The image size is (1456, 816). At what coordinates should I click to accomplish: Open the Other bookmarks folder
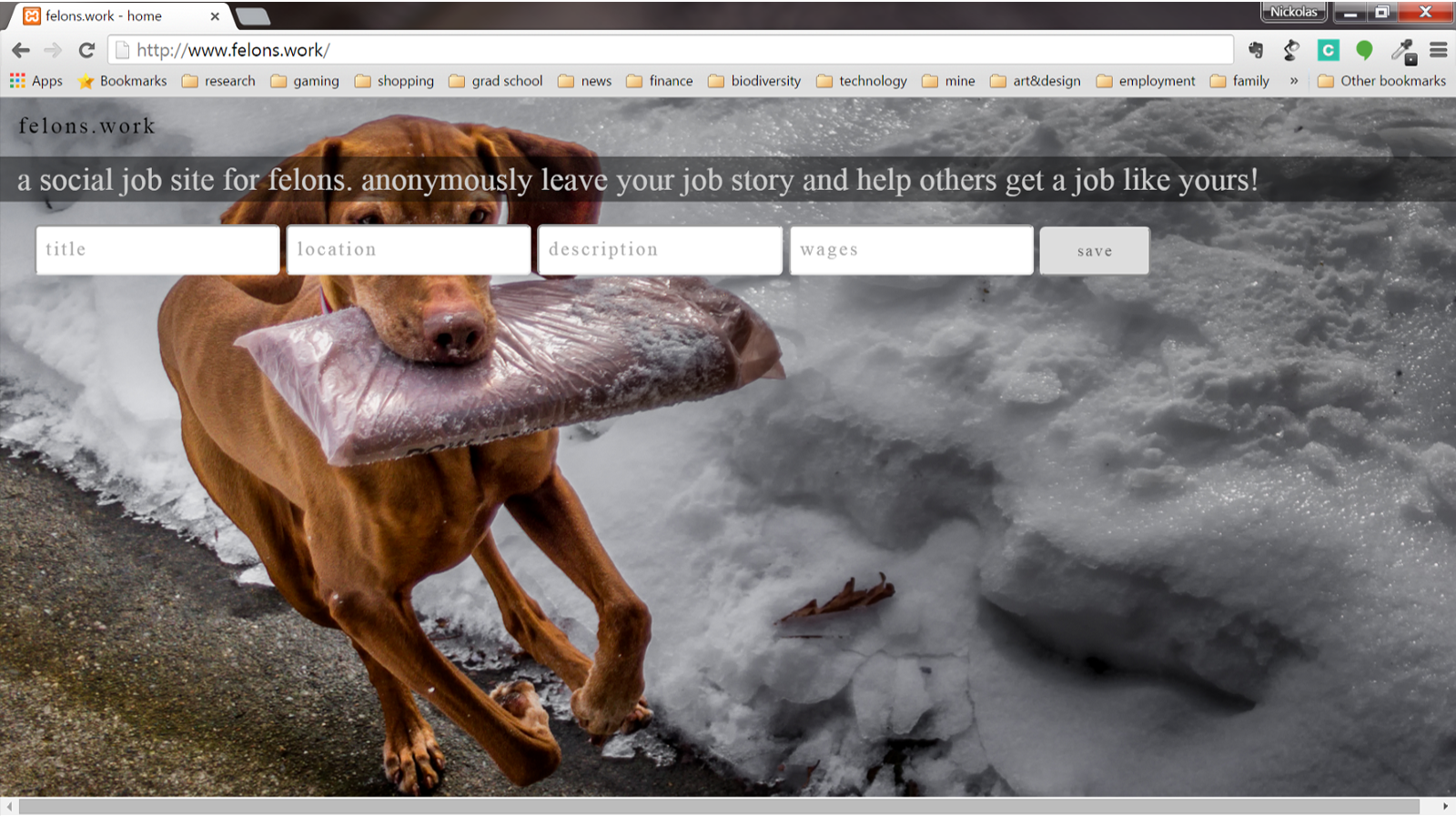1381,81
